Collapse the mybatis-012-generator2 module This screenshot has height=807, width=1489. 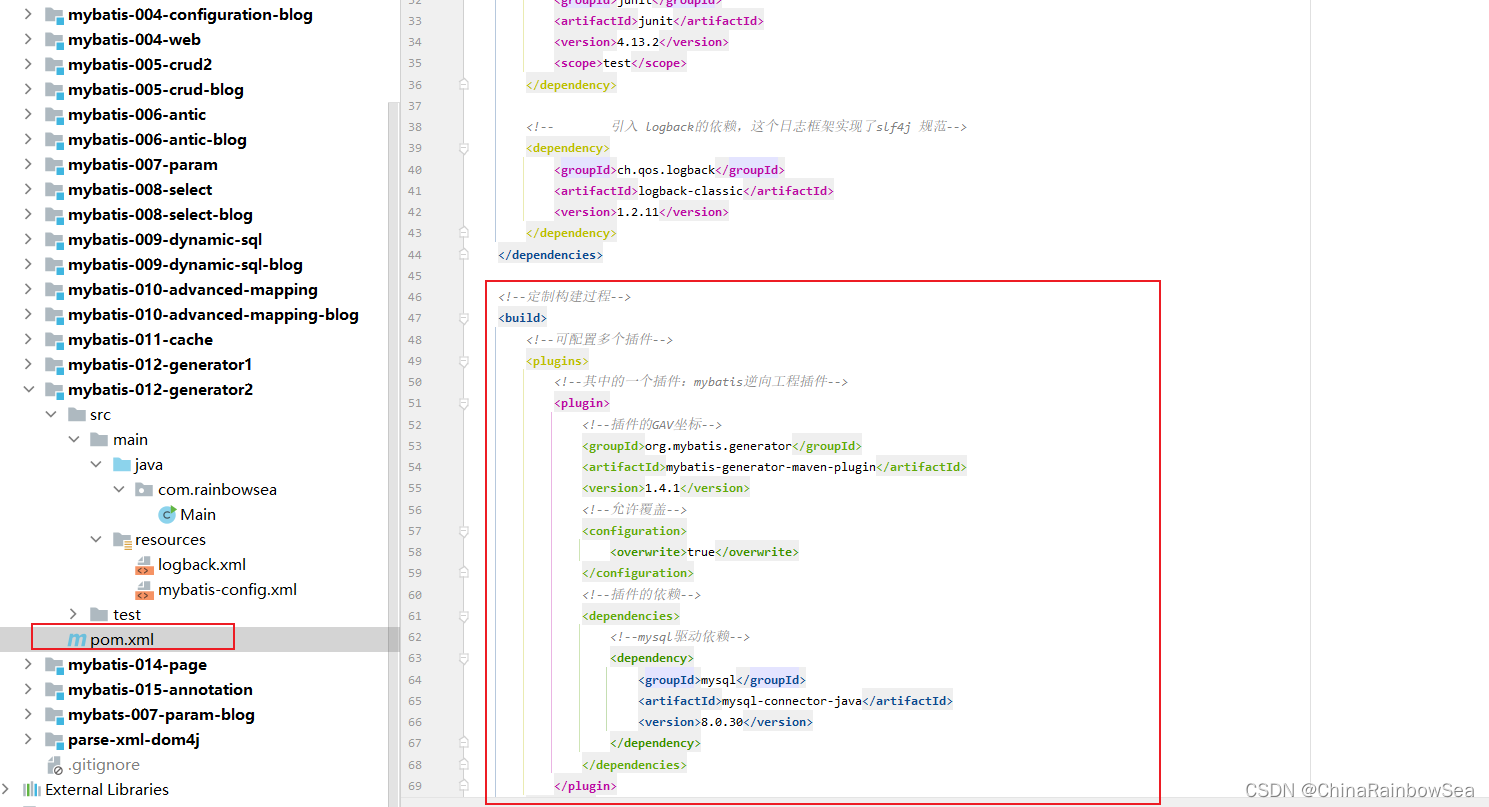(x=28, y=390)
